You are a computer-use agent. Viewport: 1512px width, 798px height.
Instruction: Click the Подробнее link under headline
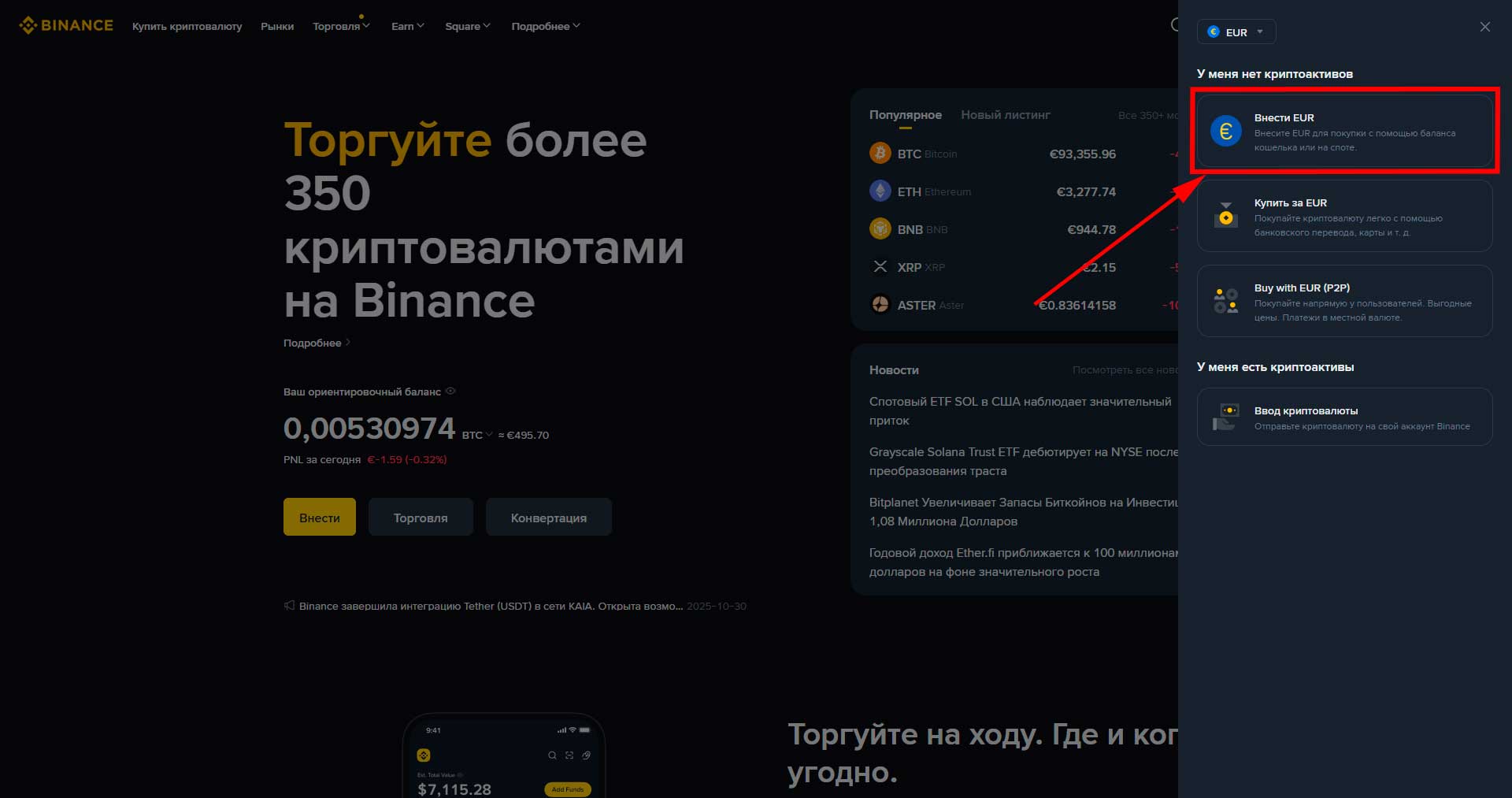point(317,343)
